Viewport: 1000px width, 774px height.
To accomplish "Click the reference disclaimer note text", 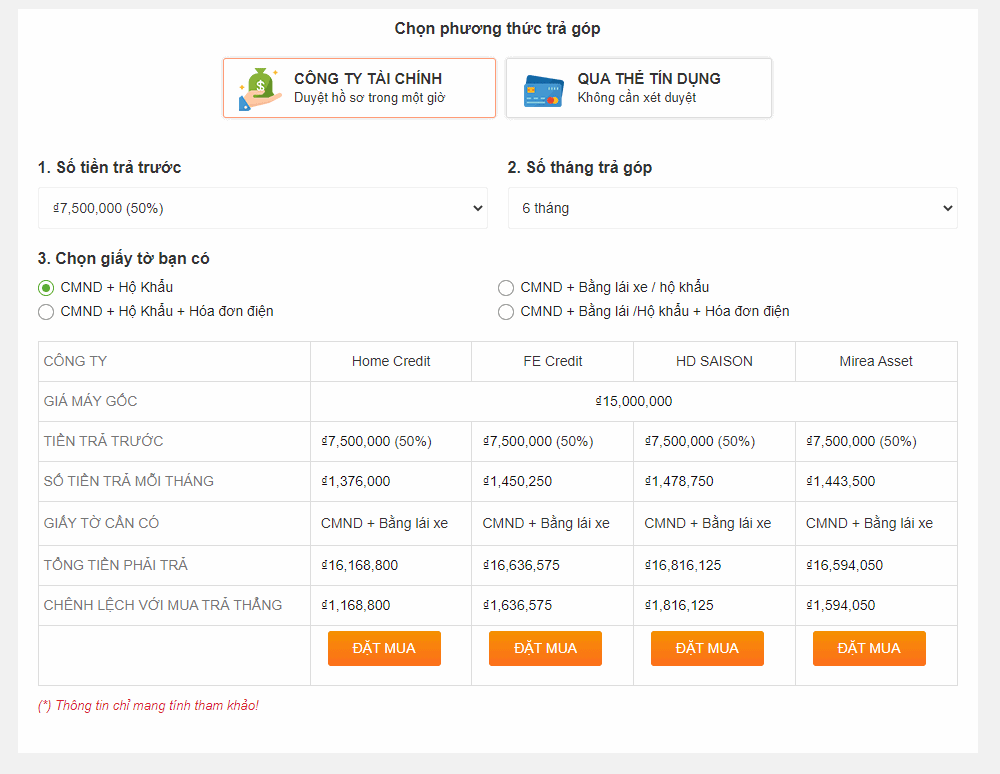I will (x=150, y=705).
